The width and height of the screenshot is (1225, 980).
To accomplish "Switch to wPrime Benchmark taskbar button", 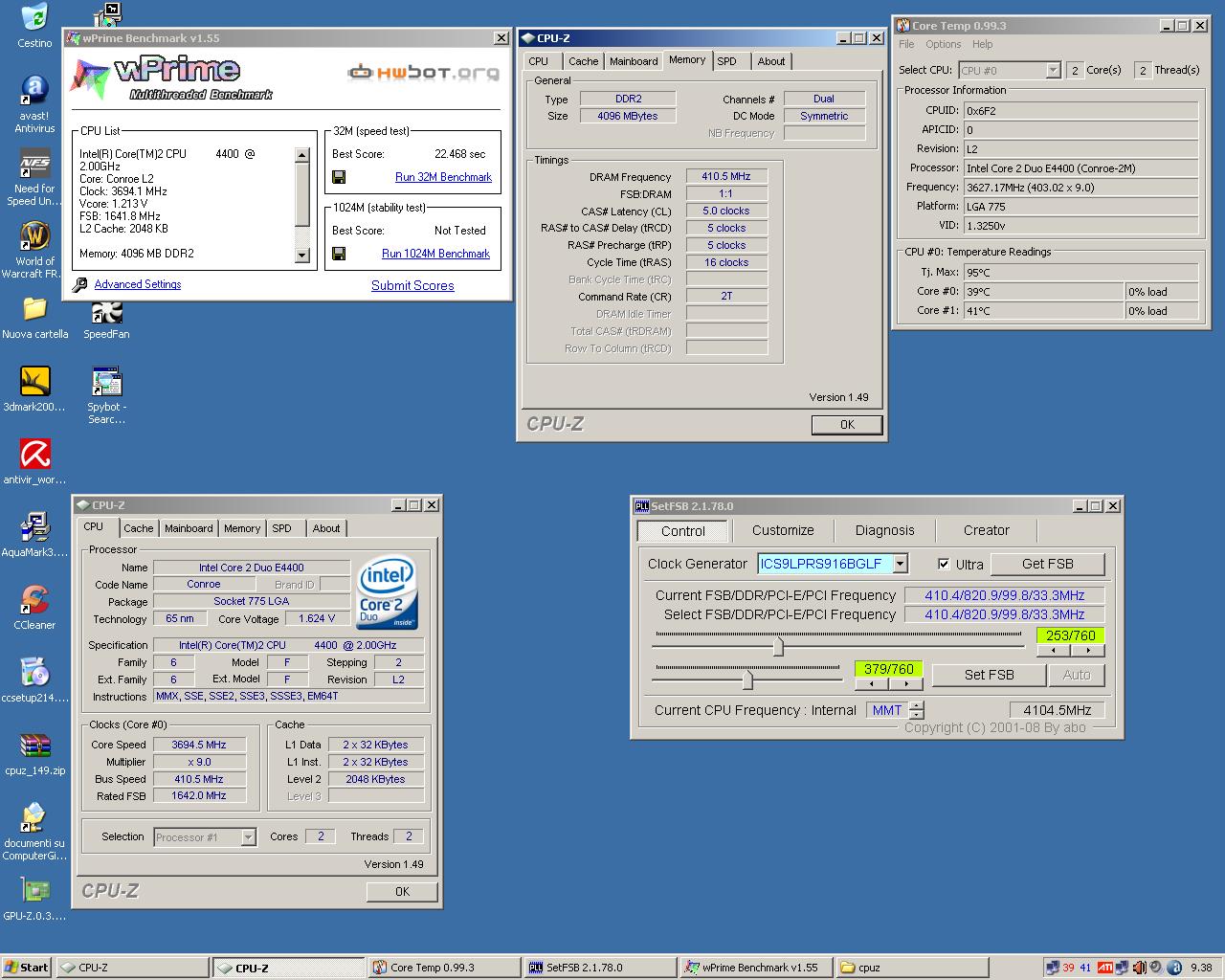I will pyautogui.click(x=755, y=968).
